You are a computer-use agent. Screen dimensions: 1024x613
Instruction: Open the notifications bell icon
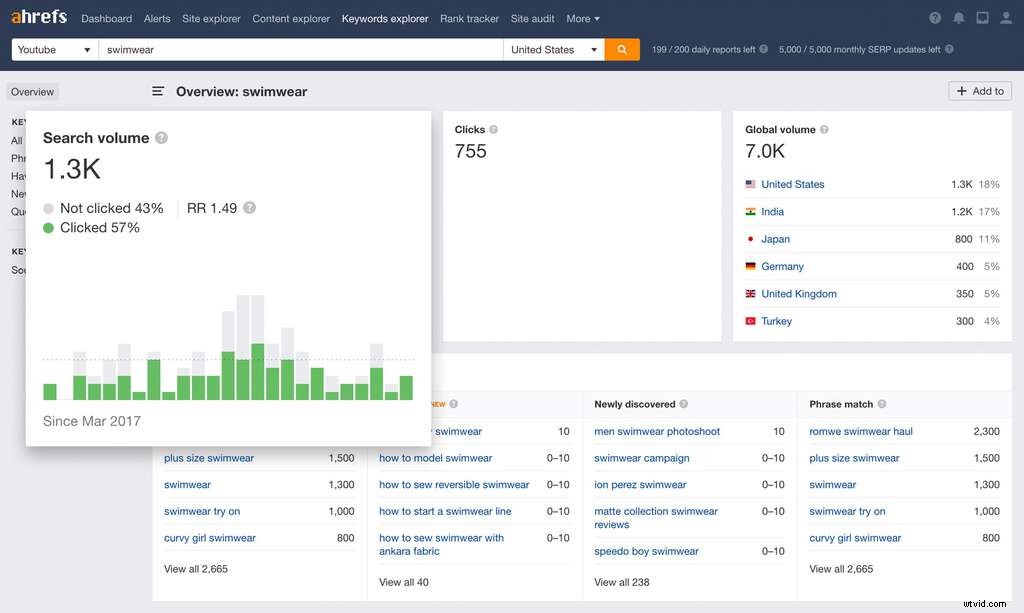[958, 17]
